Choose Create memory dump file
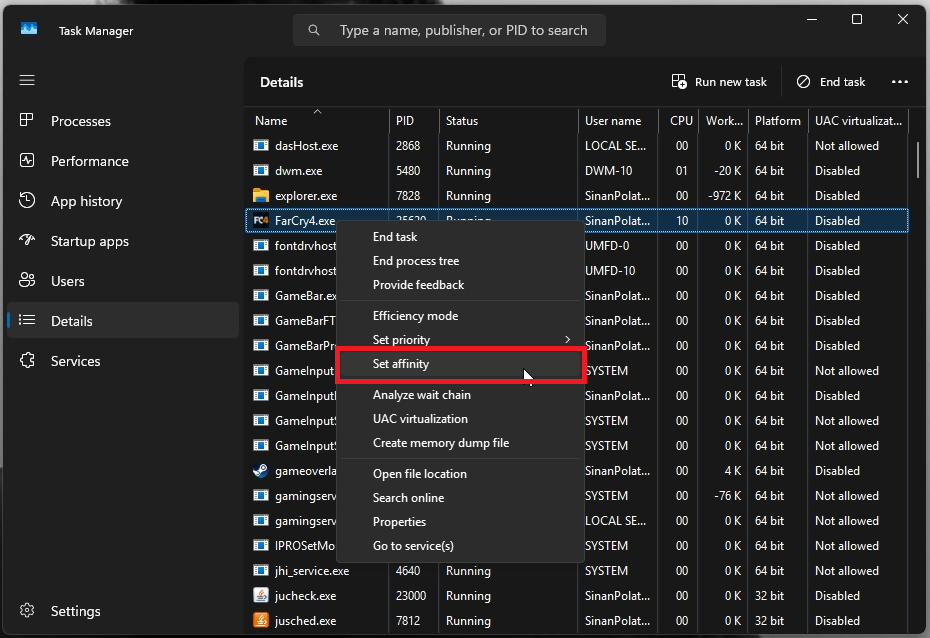This screenshot has height=638, width=930. coord(460,443)
